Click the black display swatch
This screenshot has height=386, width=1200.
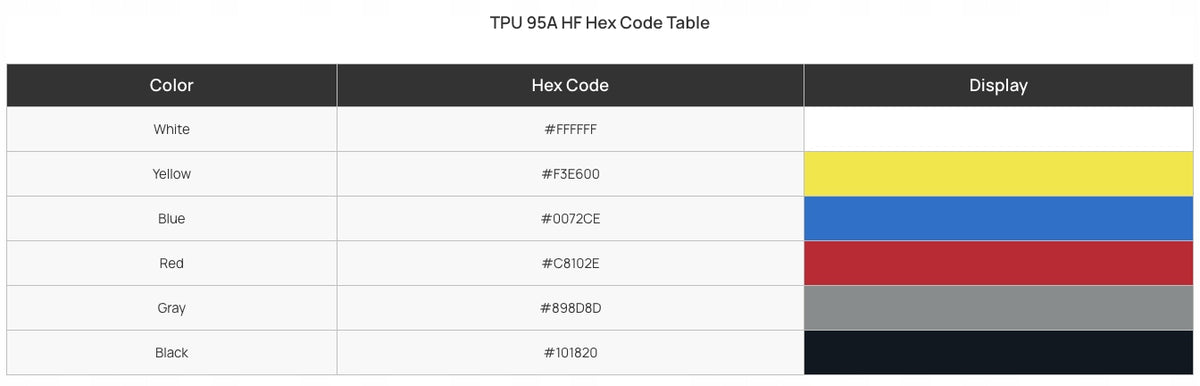tap(998, 353)
